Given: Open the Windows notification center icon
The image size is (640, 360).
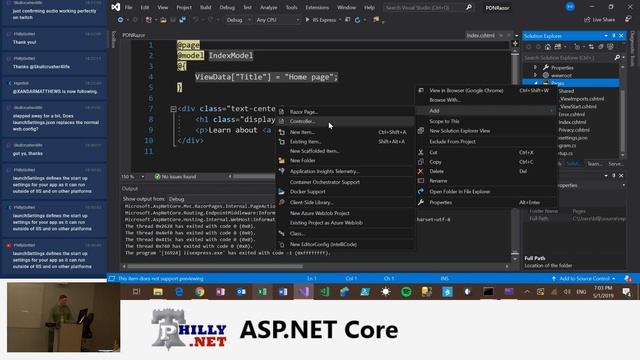Looking at the screenshot, I should (627, 292).
